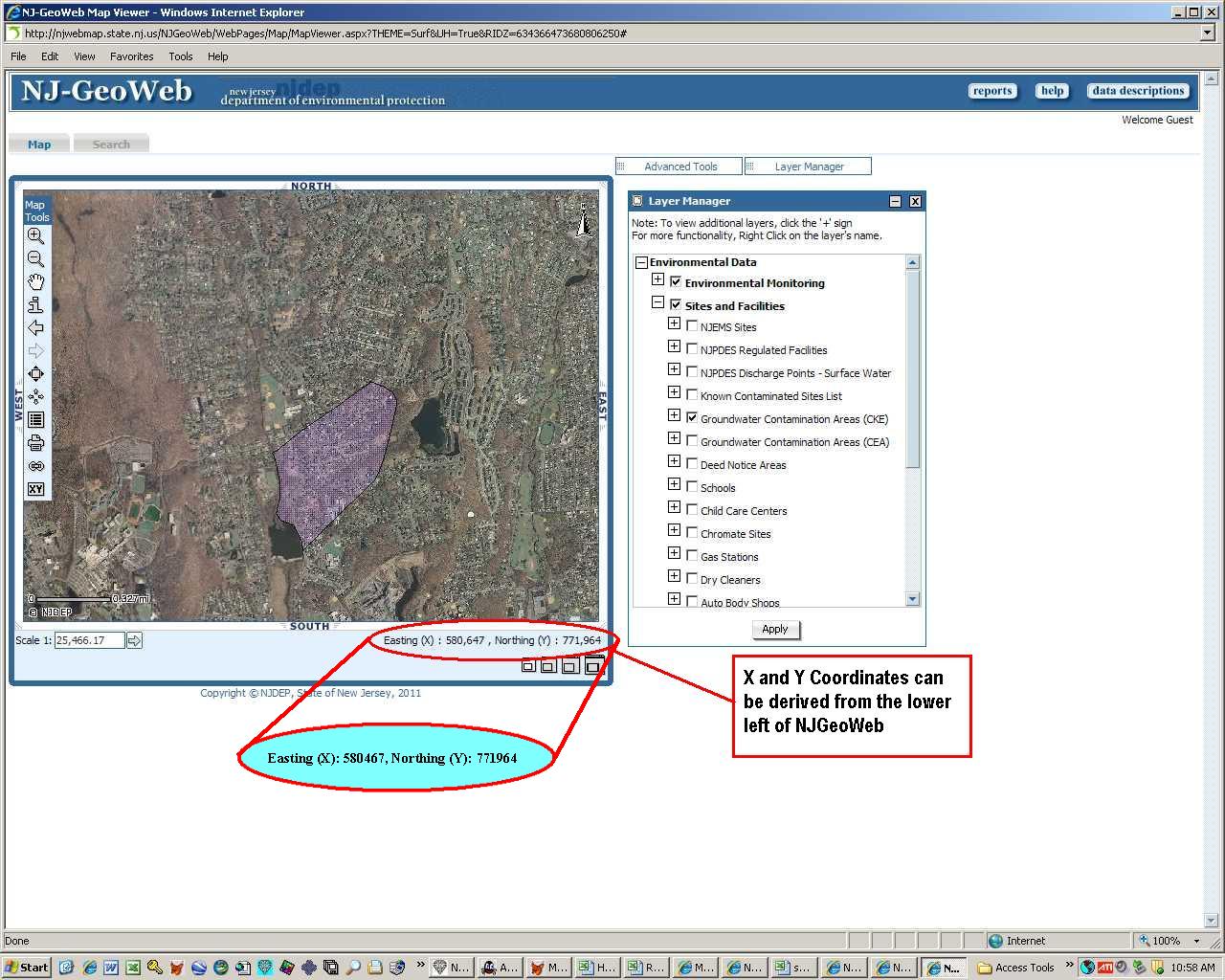Close the Layer Manager panel
Viewport: 1225px width, 980px height.
(915, 201)
